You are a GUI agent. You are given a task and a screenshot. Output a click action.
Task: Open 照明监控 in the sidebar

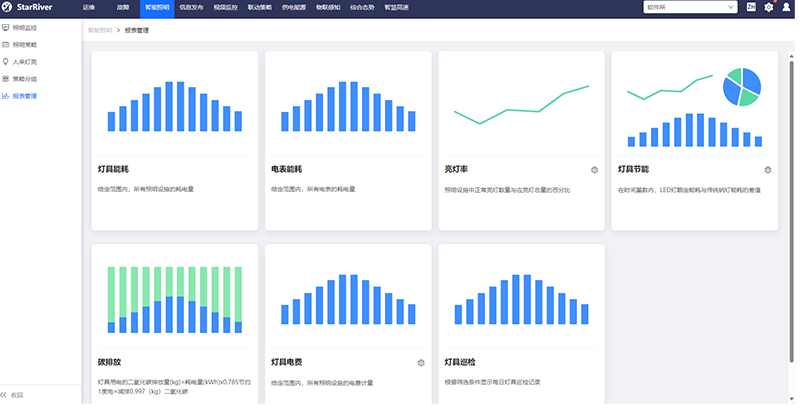(x=24, y=28)
